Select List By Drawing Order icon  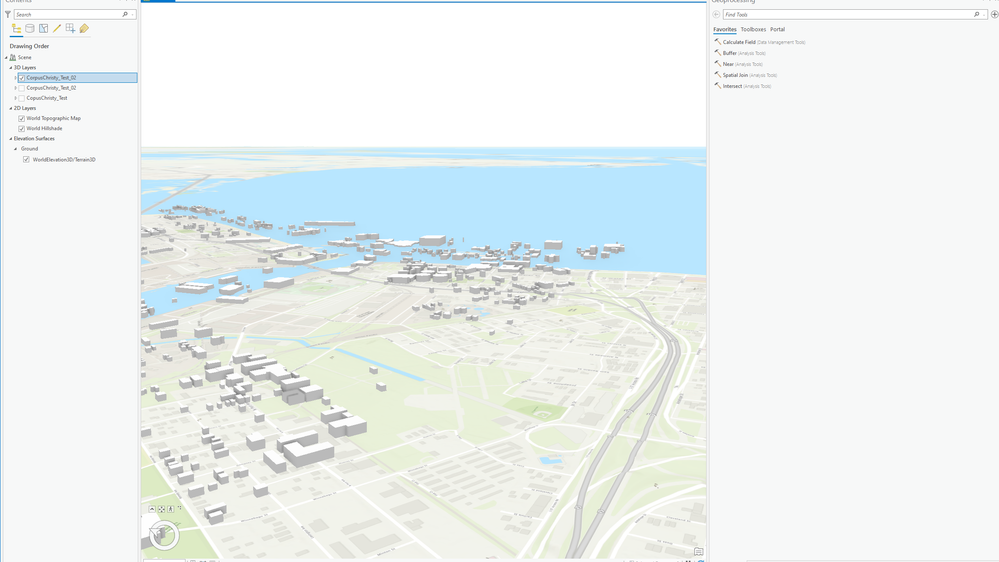(17, 29)
